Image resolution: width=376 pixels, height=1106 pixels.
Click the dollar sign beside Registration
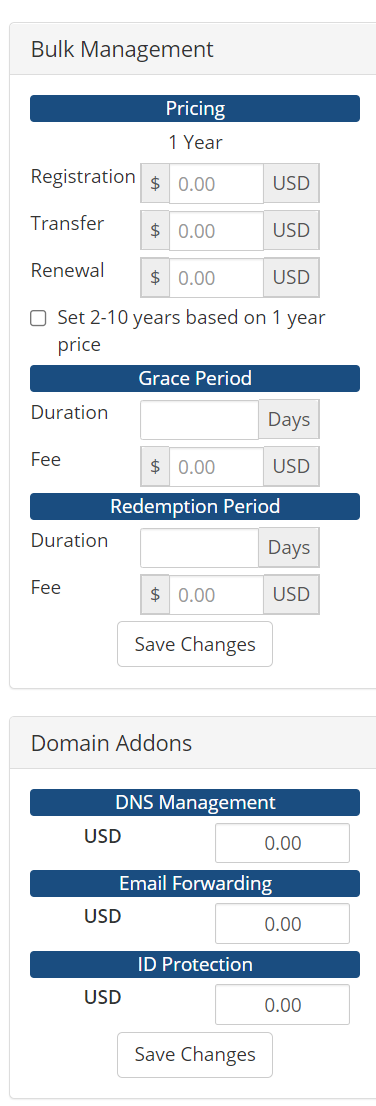155,184
